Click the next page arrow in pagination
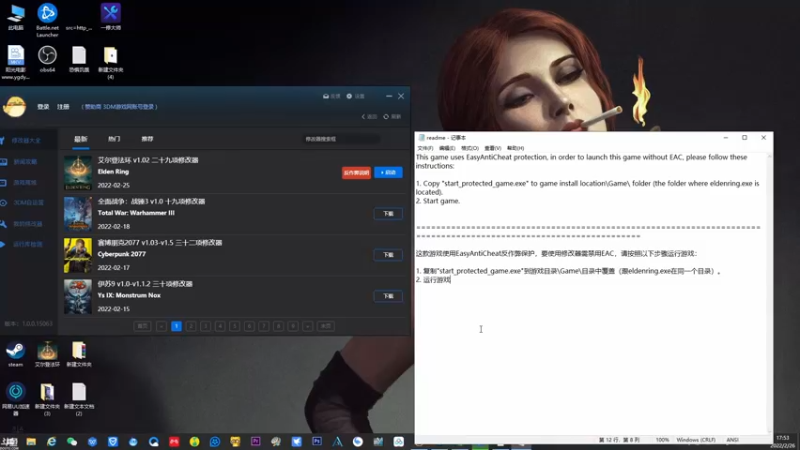Image resolution: width=800 pixels, height=450 pixels. 308,326
